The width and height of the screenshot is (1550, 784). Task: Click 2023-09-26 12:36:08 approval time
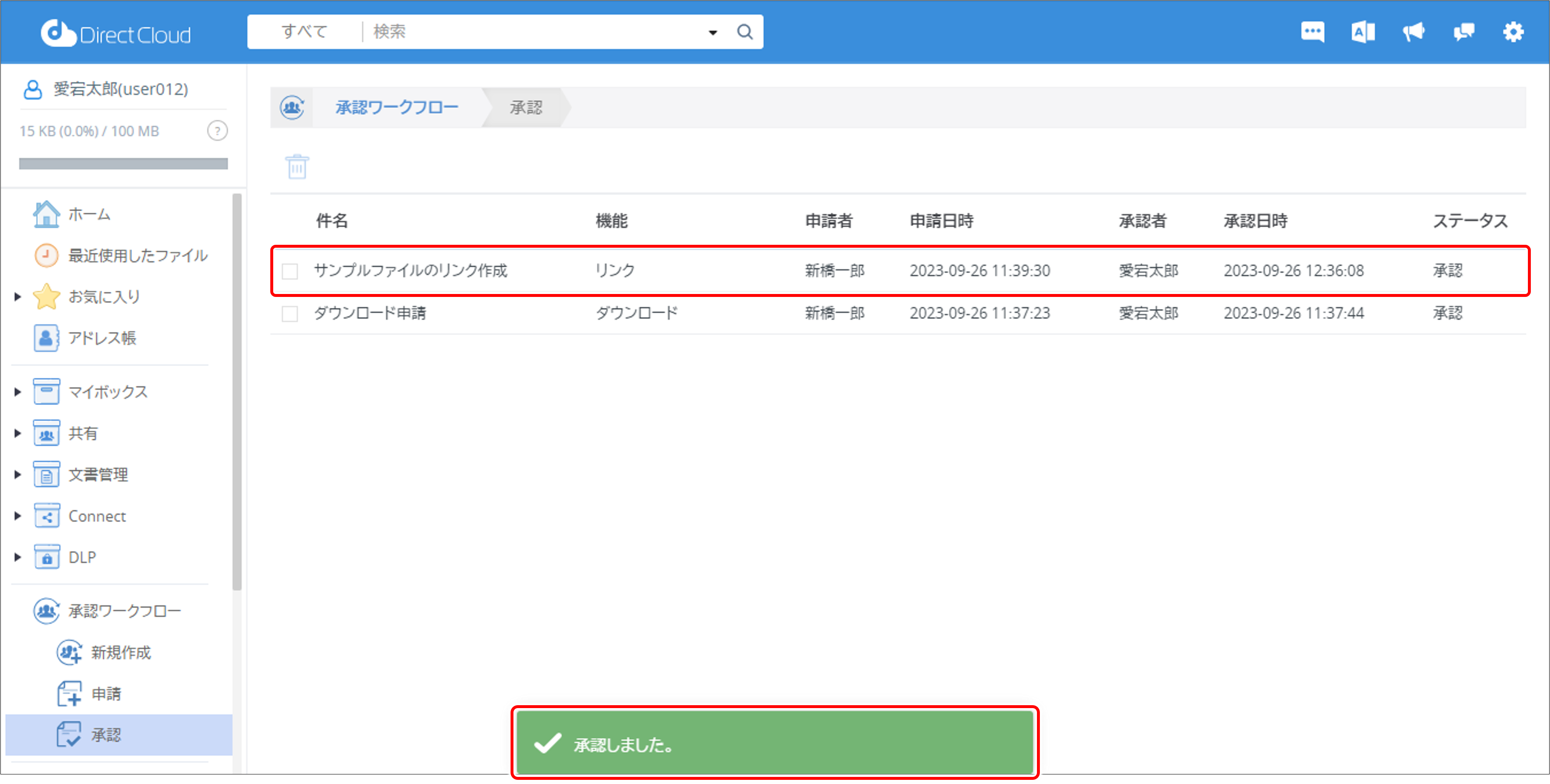[1293, 271]
